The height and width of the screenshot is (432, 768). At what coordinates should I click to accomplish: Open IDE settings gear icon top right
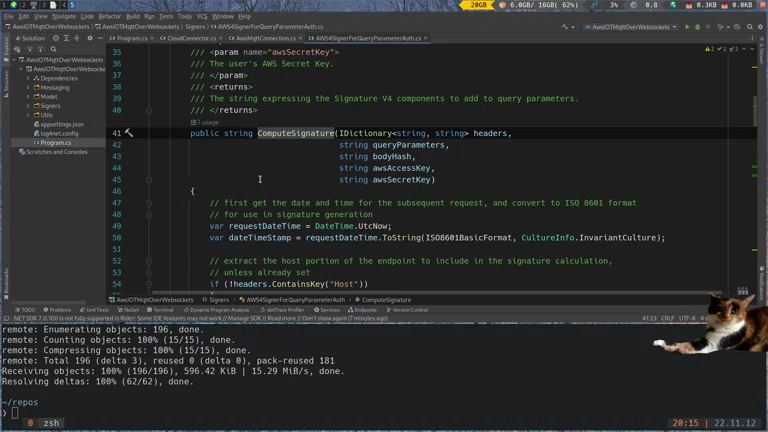pos(760,27)
